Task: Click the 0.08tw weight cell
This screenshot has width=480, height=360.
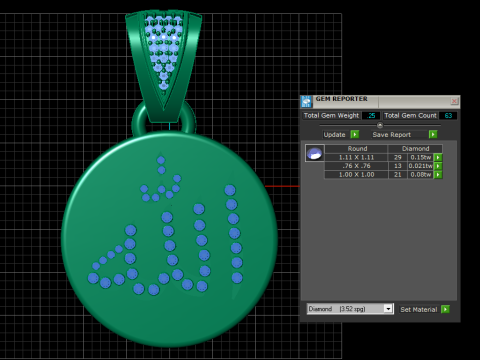Action: (420, 175)
